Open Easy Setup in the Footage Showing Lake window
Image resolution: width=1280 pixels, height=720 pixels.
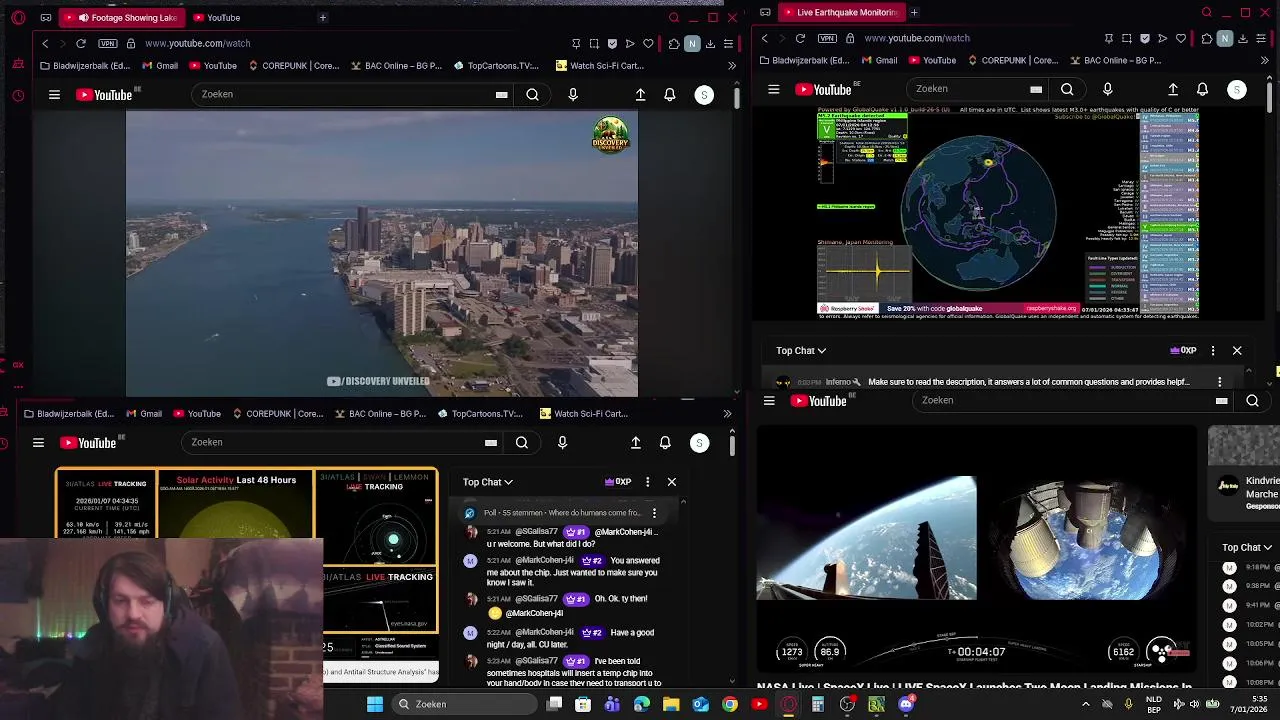tap(727, 43)
